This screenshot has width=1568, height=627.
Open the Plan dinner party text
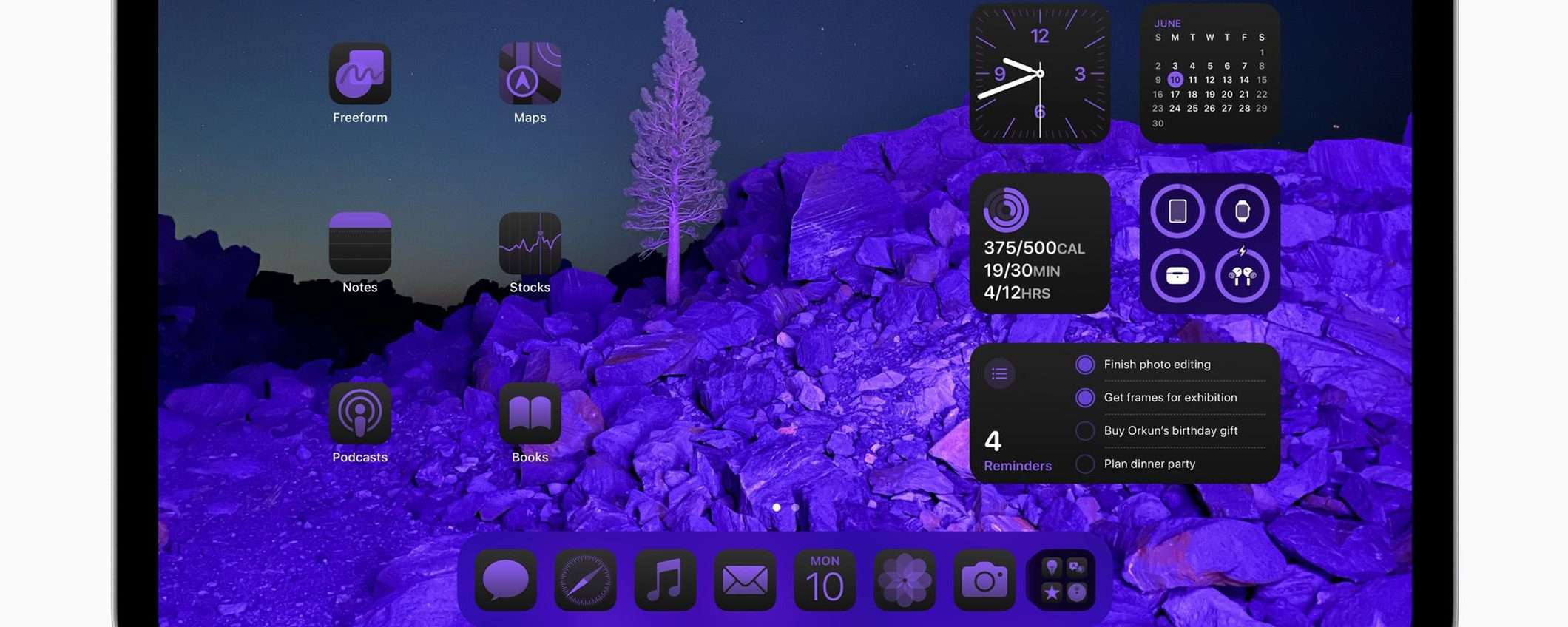(1149, 464)
